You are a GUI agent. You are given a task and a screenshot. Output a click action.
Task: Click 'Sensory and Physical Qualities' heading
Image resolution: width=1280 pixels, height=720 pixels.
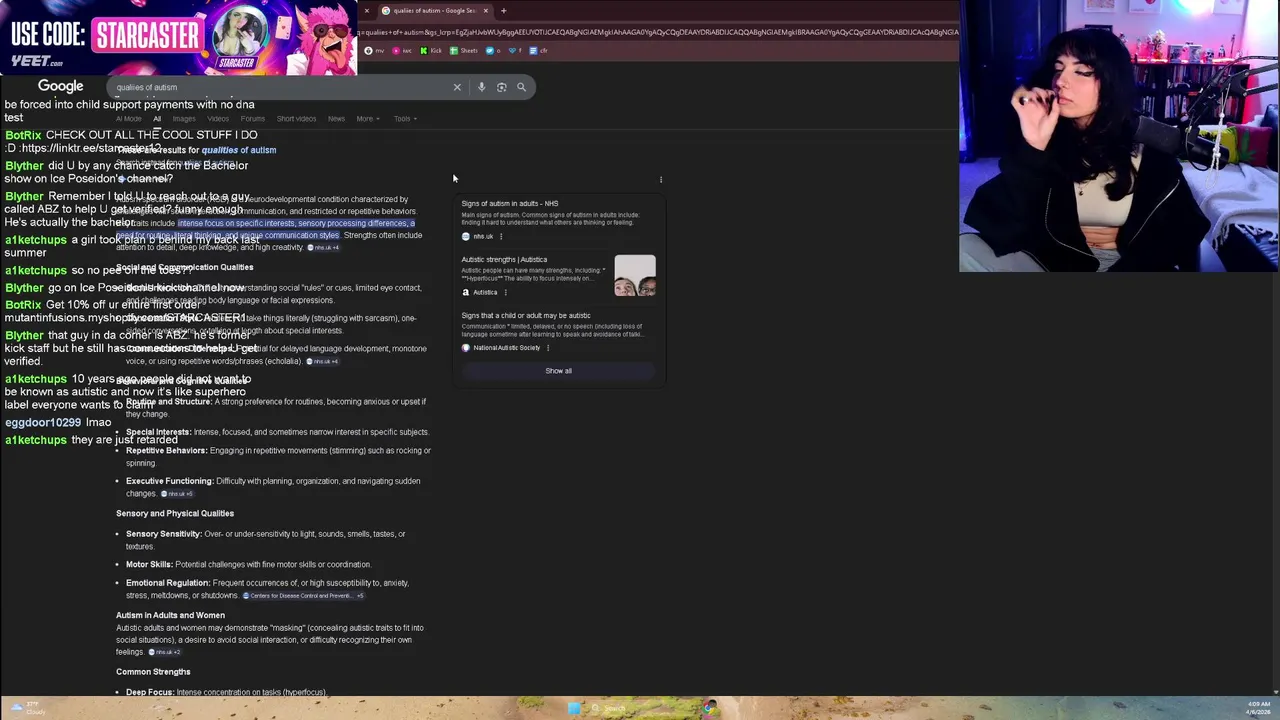(175, 514)
